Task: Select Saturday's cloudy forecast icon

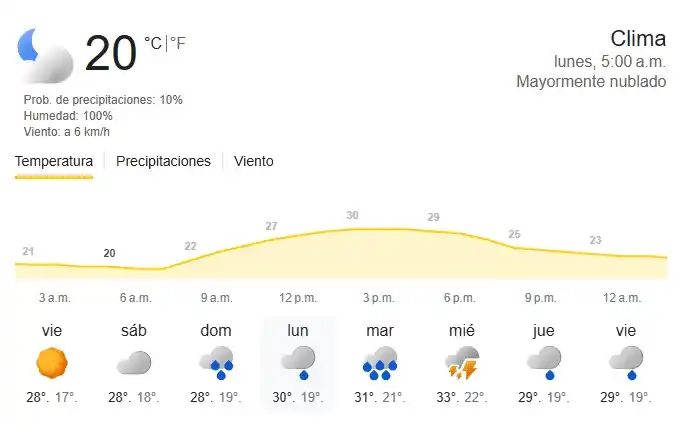Action: (134, 362)
